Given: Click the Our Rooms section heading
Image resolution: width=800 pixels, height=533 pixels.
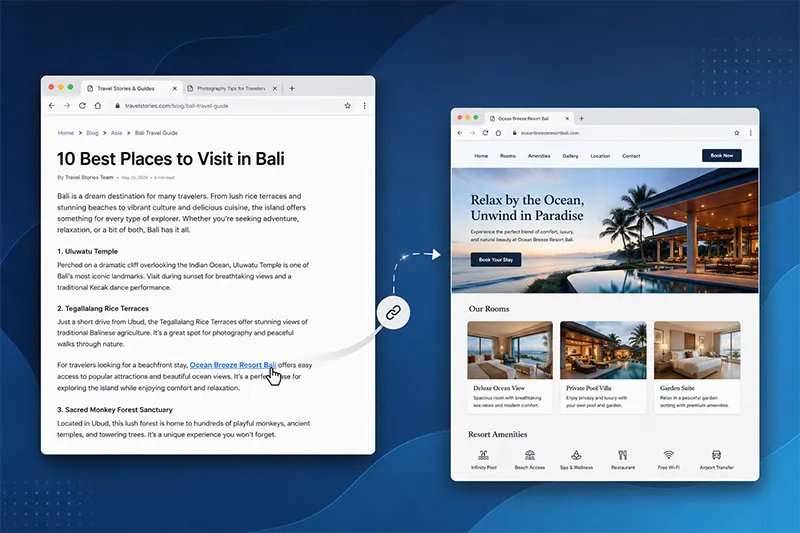Looking at the screenshot, I should click(489, 309).
